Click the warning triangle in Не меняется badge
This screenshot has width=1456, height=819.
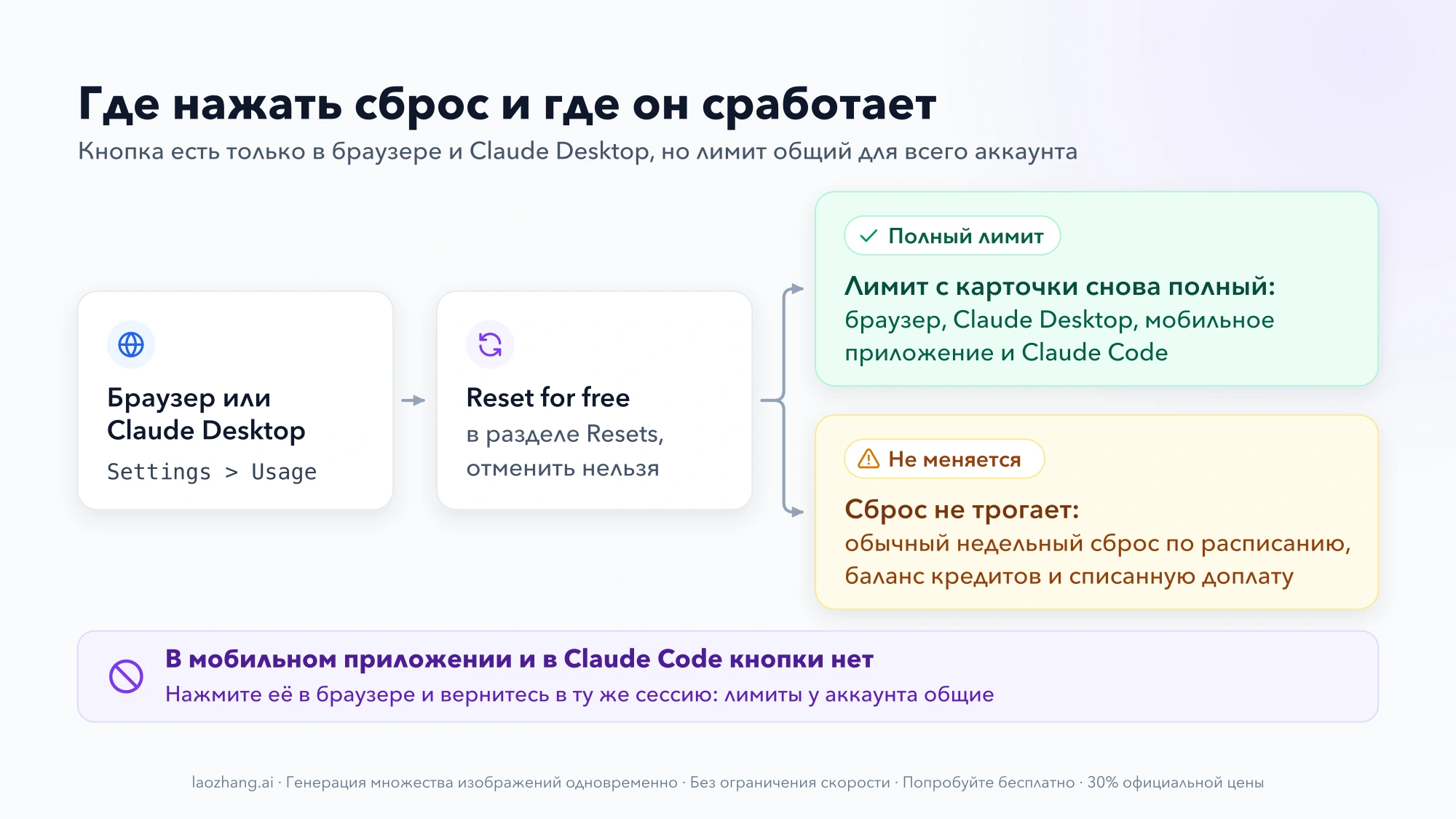point(869,459)
